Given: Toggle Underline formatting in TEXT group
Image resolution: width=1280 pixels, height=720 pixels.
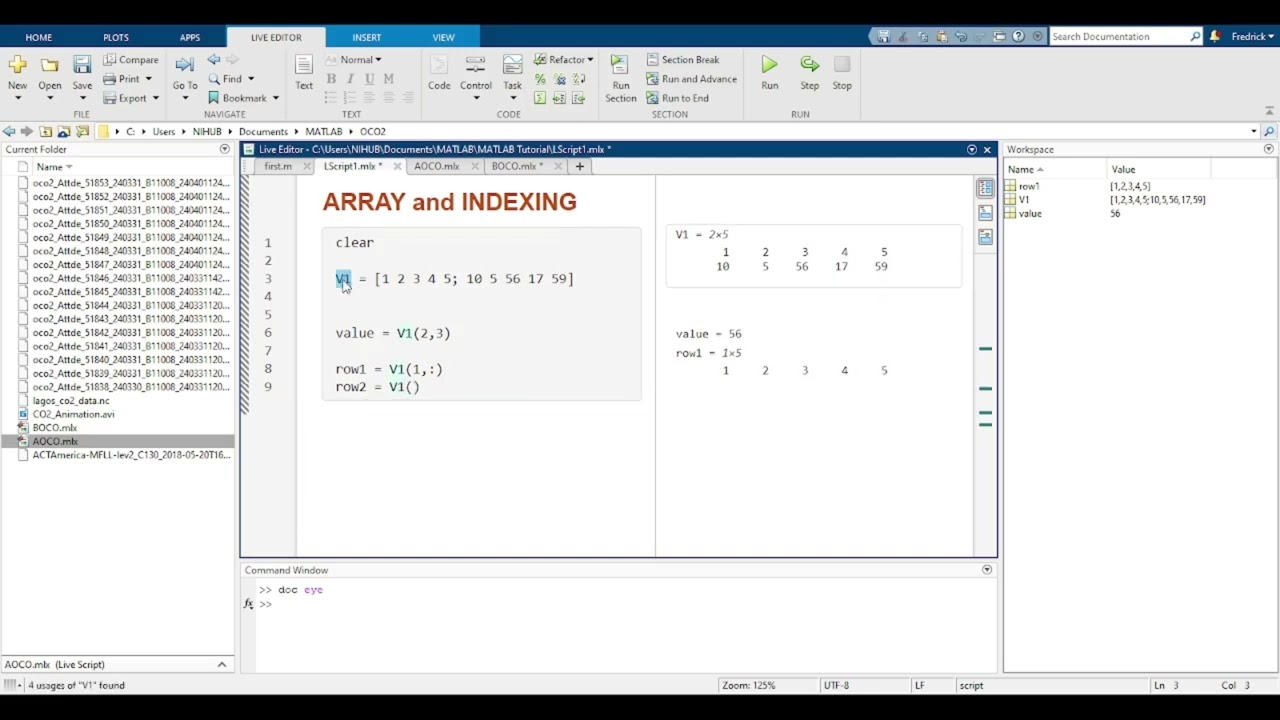Looking at the screenshot, I should pyautogui.click(x=369, y=79).
